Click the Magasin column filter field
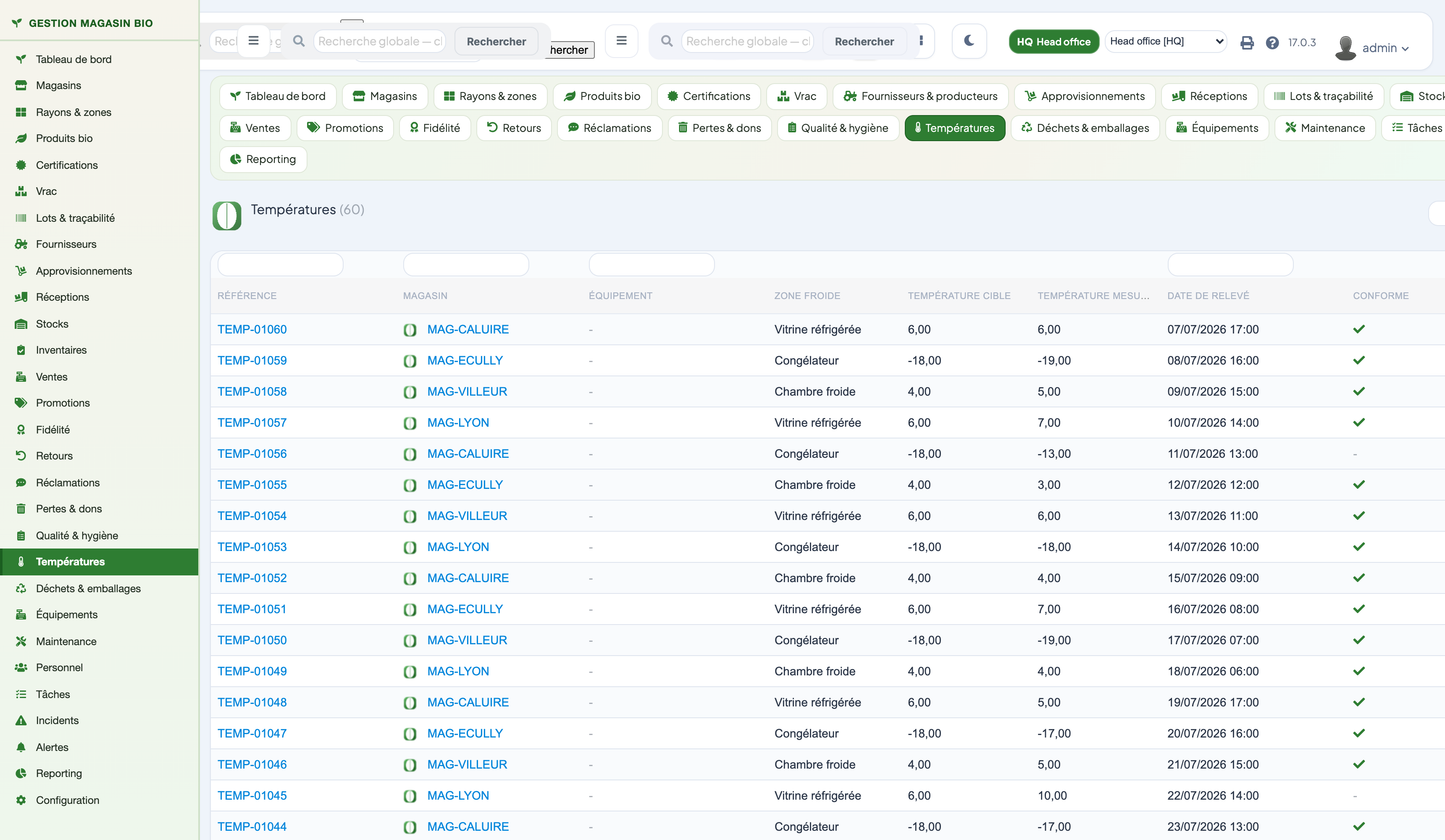This screenshot has height=840, width=1445. (x=466, y=265)
